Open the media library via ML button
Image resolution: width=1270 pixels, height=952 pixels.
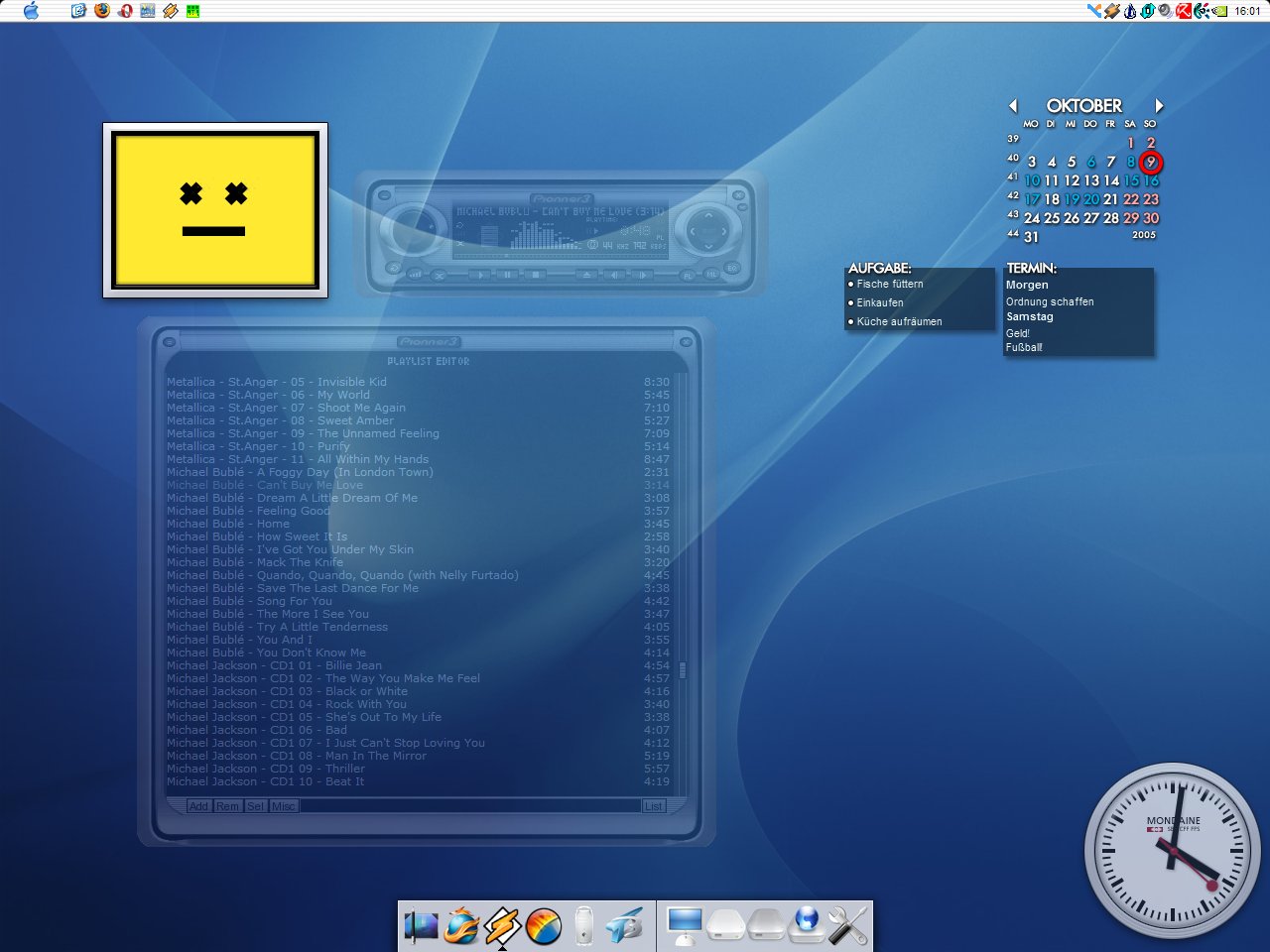coord(711,274)
